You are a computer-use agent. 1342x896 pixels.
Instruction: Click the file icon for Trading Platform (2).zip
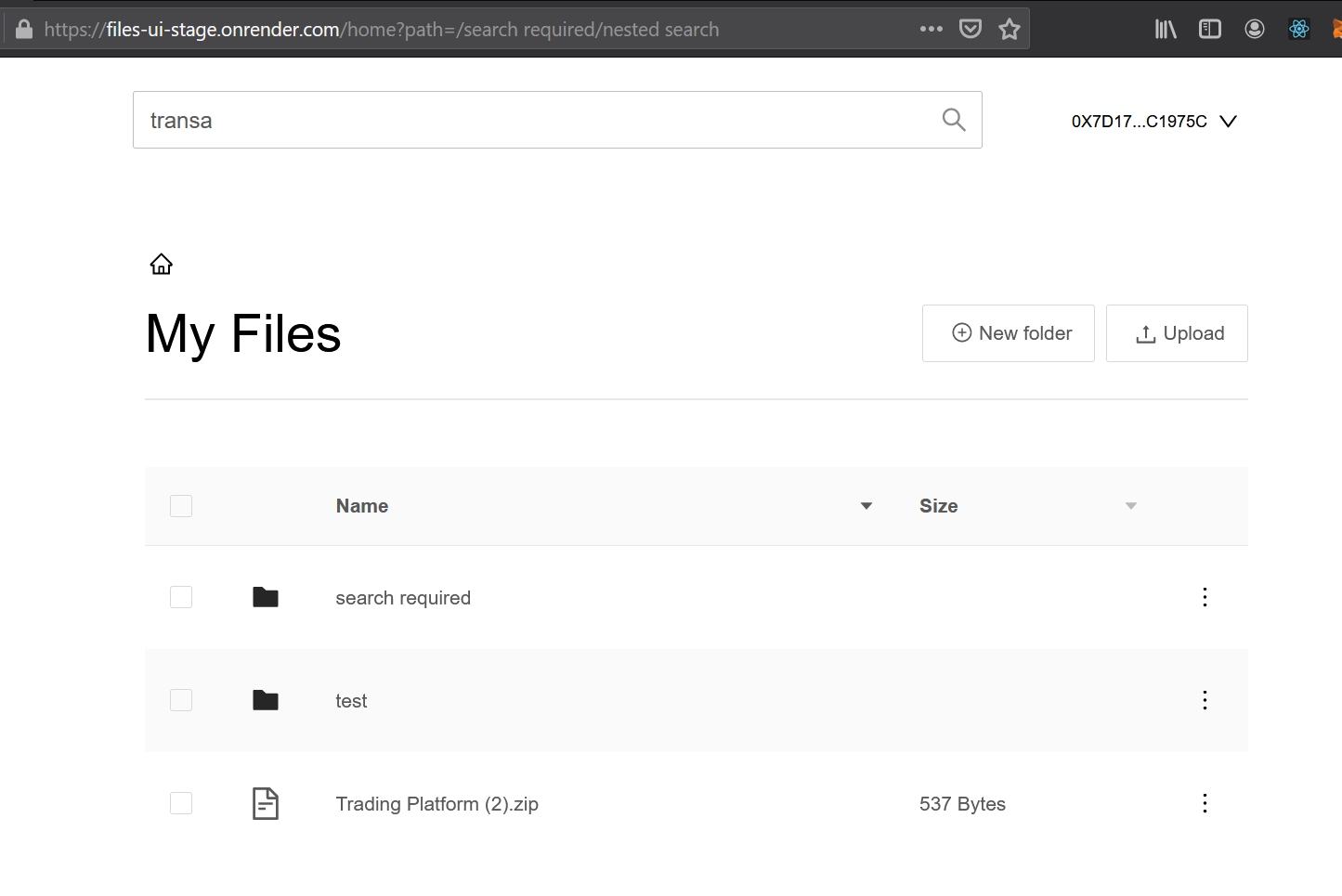pos(266,803)
